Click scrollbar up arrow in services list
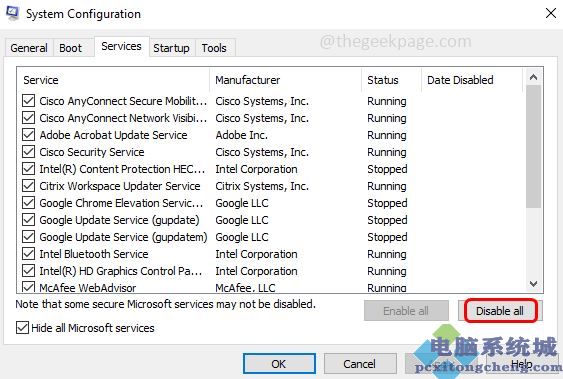The width and height of the screenshot is (563, 379). tap(534, 77)
